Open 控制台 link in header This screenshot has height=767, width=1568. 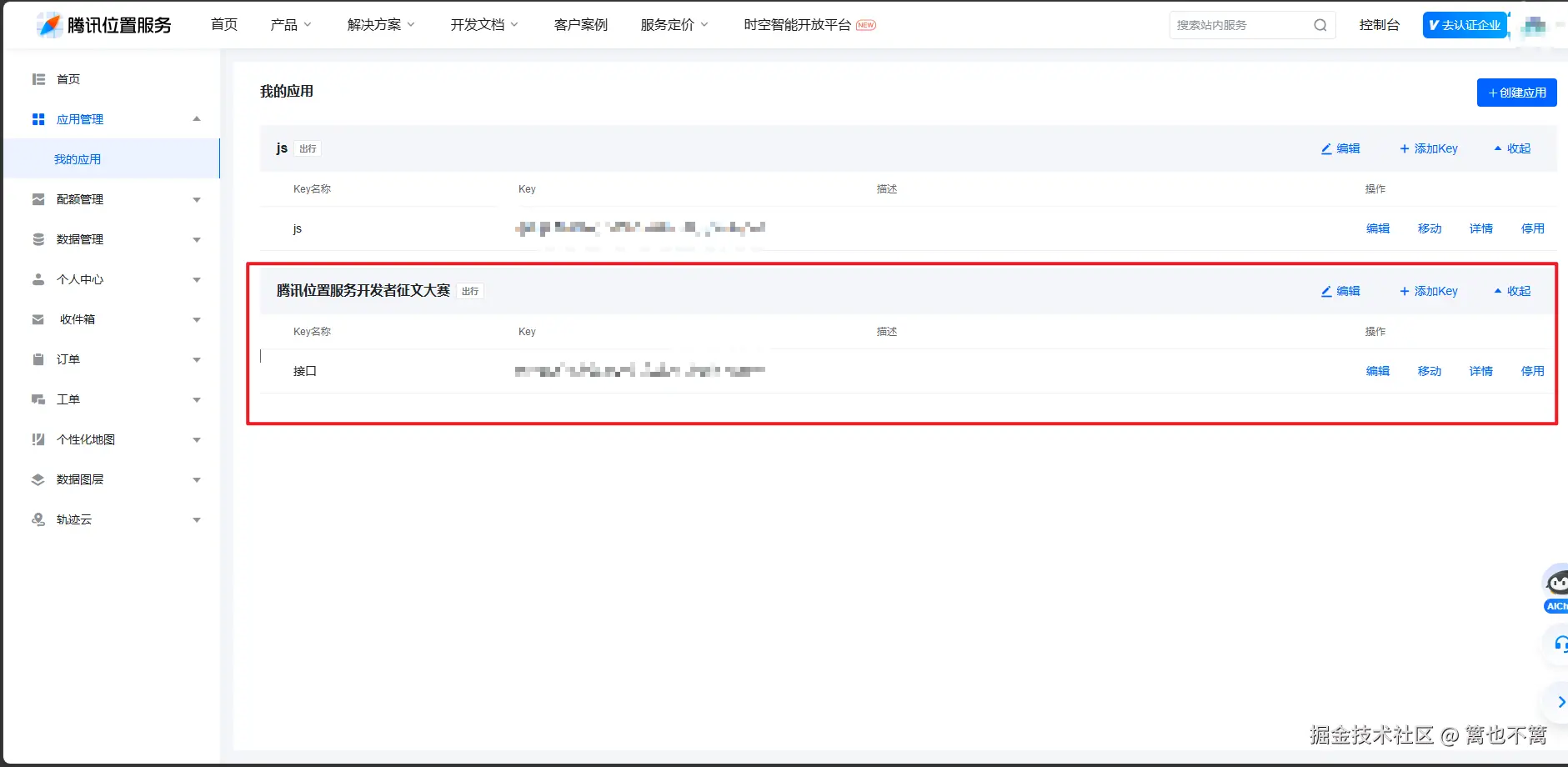[x=1380, y=25]
